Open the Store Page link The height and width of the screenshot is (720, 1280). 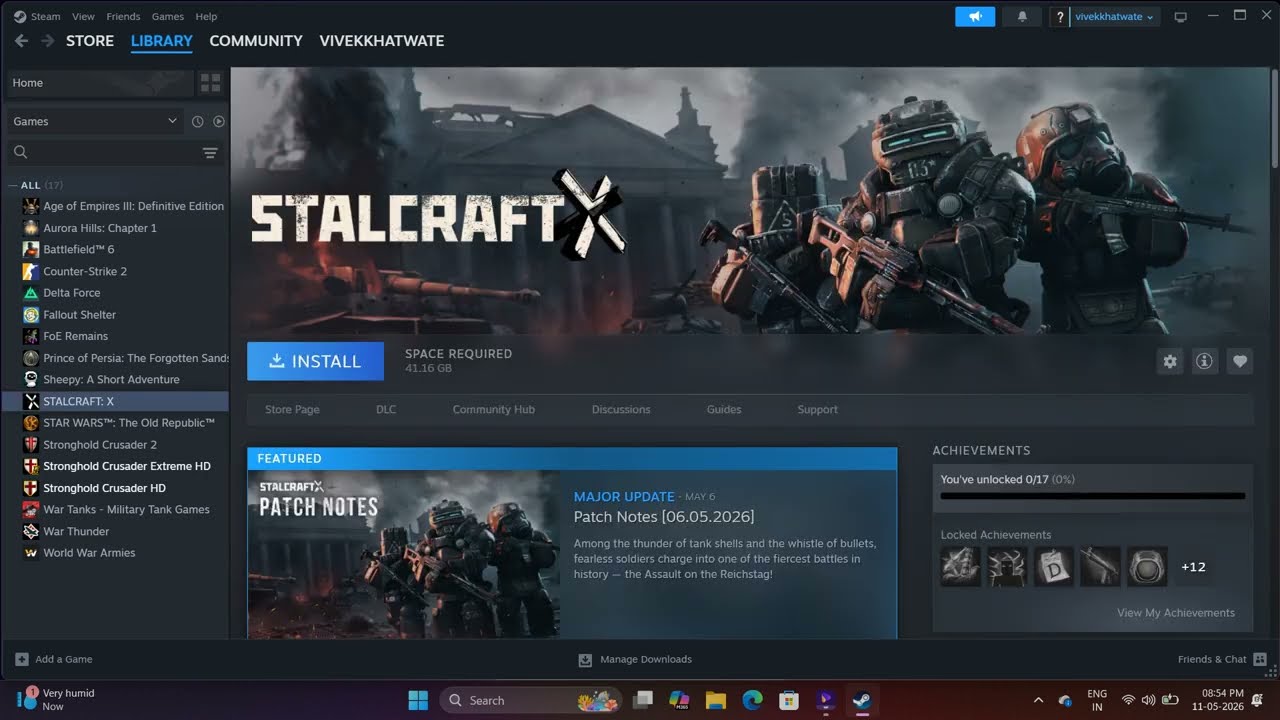click(x=292, y=410)
